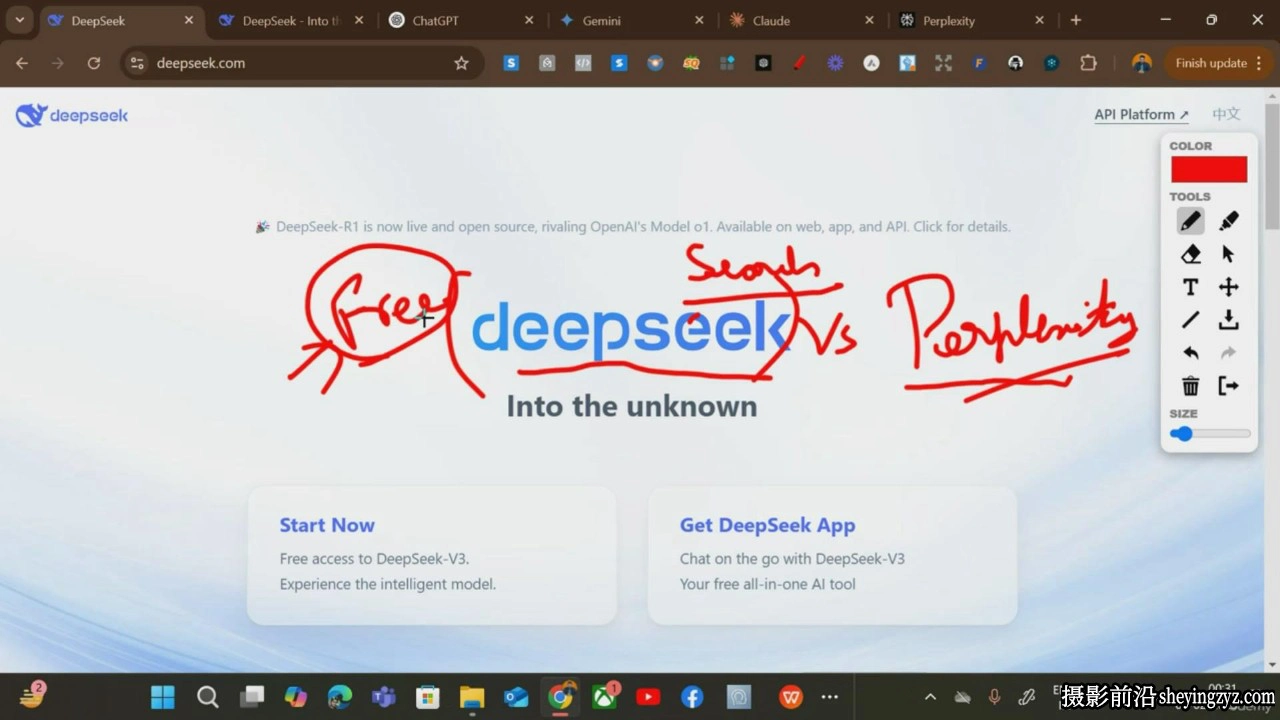Undo the last drawing stroke

(1190, 353)
